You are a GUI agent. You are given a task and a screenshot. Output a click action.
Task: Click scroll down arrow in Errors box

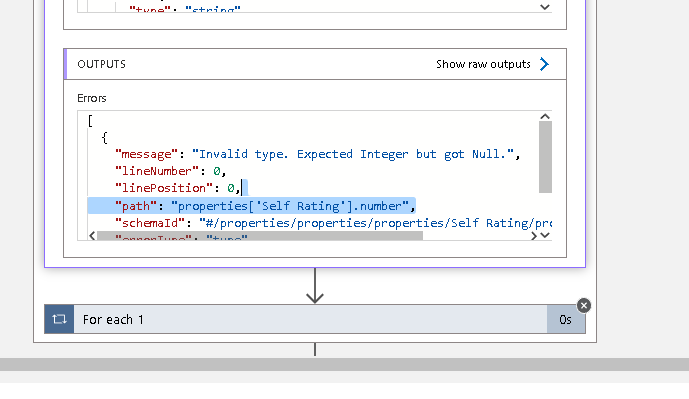[545, 236]
